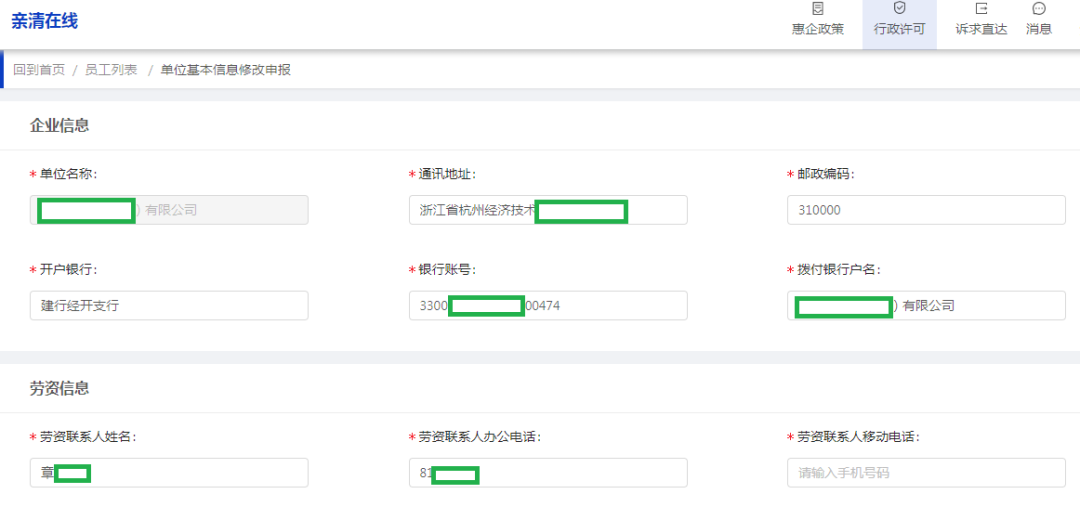The width and height of the screenshot is (1080, 507).
Task: Open the 惠企政策 menu label
Action: (818, 29)
